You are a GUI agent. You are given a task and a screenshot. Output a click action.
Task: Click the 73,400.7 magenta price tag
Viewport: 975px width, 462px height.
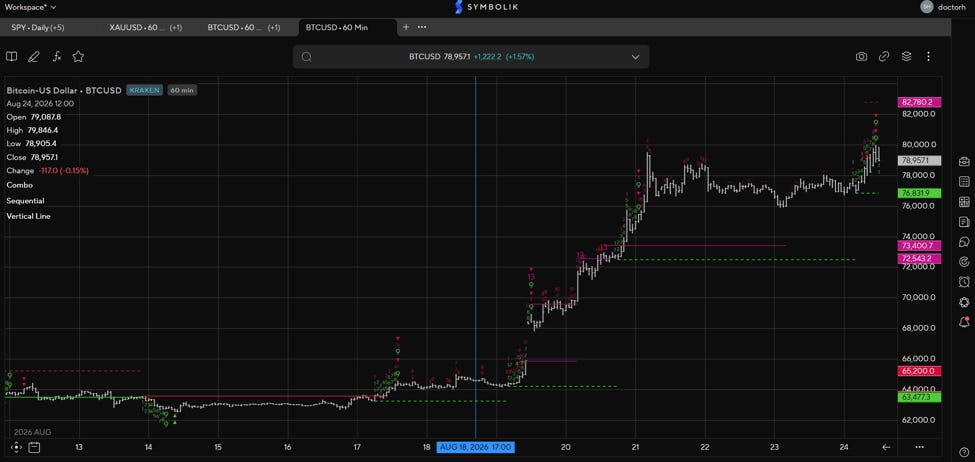click(x=920, y=246)
